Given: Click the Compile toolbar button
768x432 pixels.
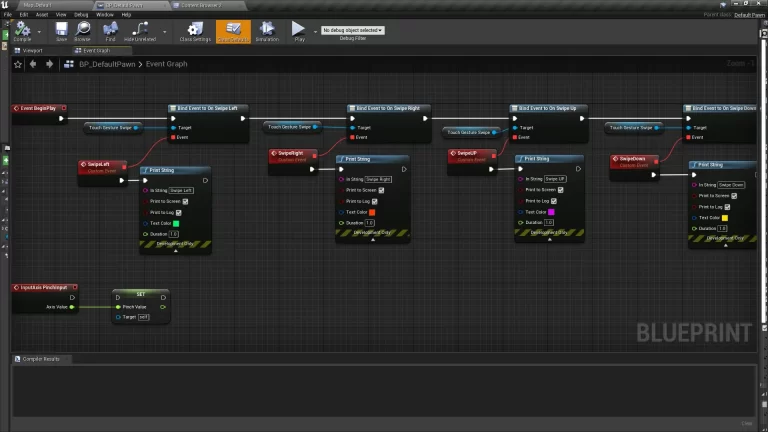Looking at the screenshot, I should pyautogui.click(x=22, y=31).
